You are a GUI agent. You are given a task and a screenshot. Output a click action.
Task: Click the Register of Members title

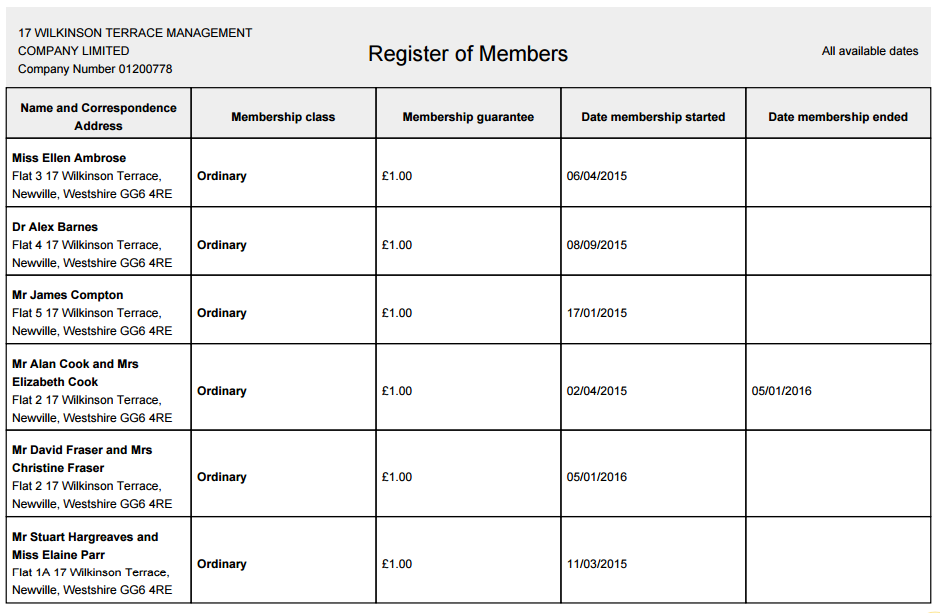[468, 54]
